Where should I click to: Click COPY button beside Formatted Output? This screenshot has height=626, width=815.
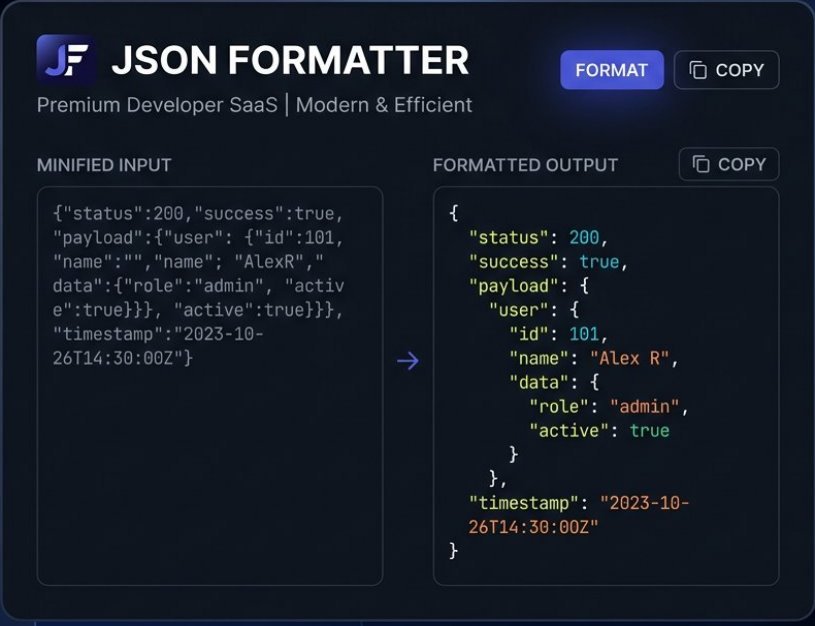coord(729,164)
